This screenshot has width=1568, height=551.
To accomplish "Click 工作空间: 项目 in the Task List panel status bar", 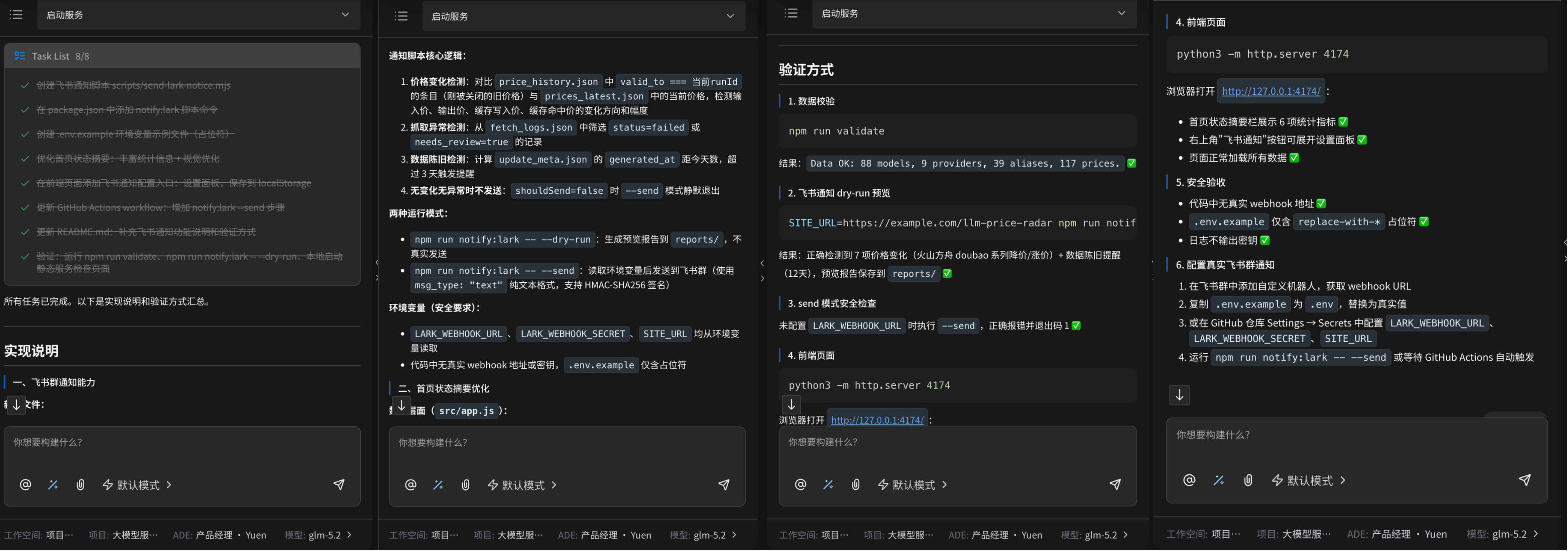I will point(38,535).
